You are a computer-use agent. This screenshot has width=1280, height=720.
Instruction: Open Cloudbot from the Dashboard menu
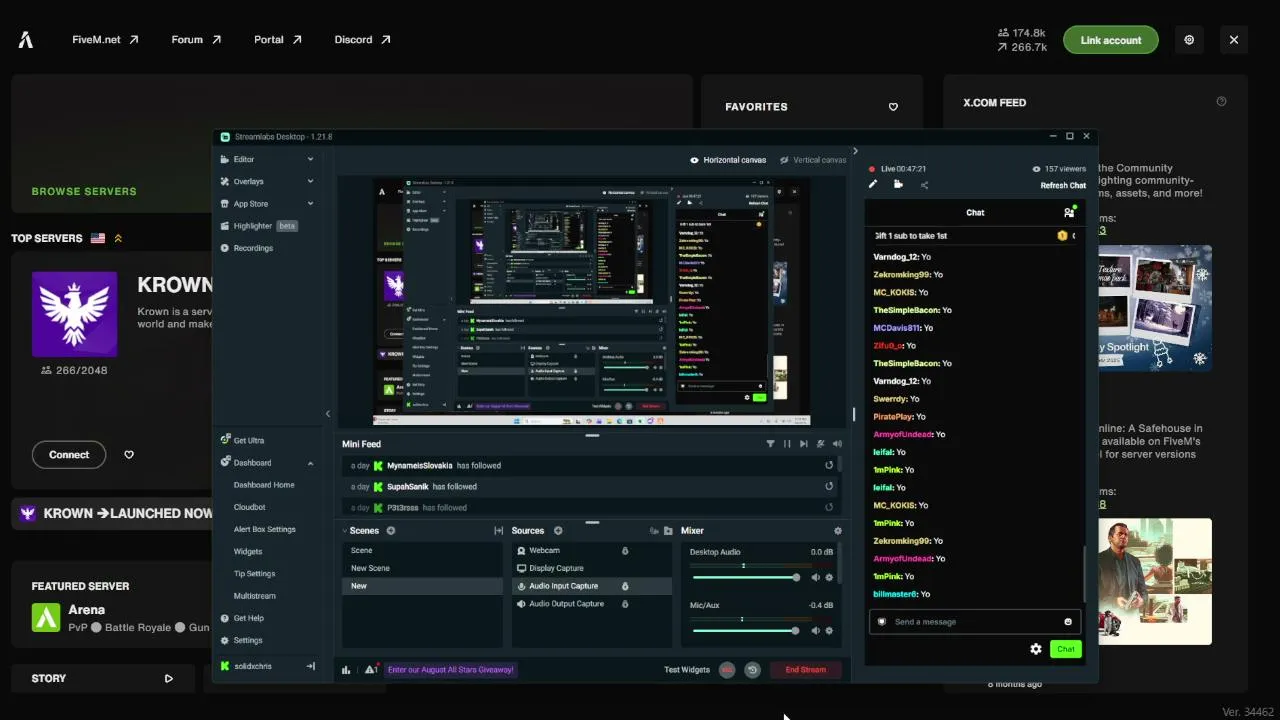[250, 507]
